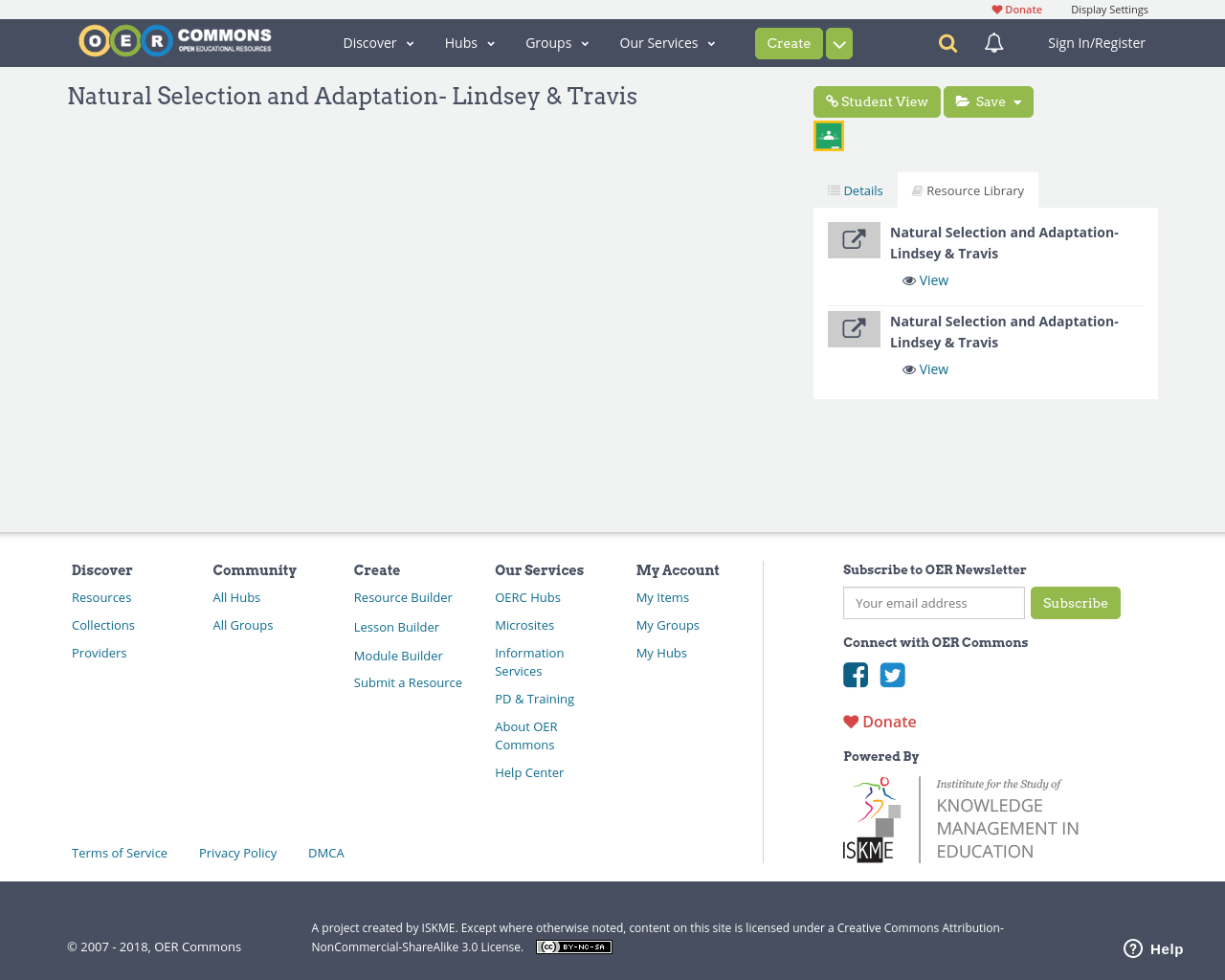Click the Google Classroom share icon
Image resolution: width=1225 pixels, height=980 pixels.
click(x=829, y=136)
